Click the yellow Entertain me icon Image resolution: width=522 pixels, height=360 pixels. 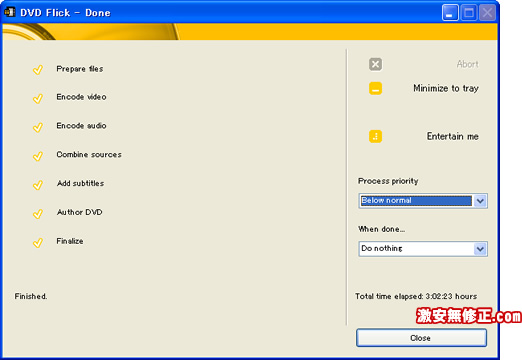[x=375, y=136]
